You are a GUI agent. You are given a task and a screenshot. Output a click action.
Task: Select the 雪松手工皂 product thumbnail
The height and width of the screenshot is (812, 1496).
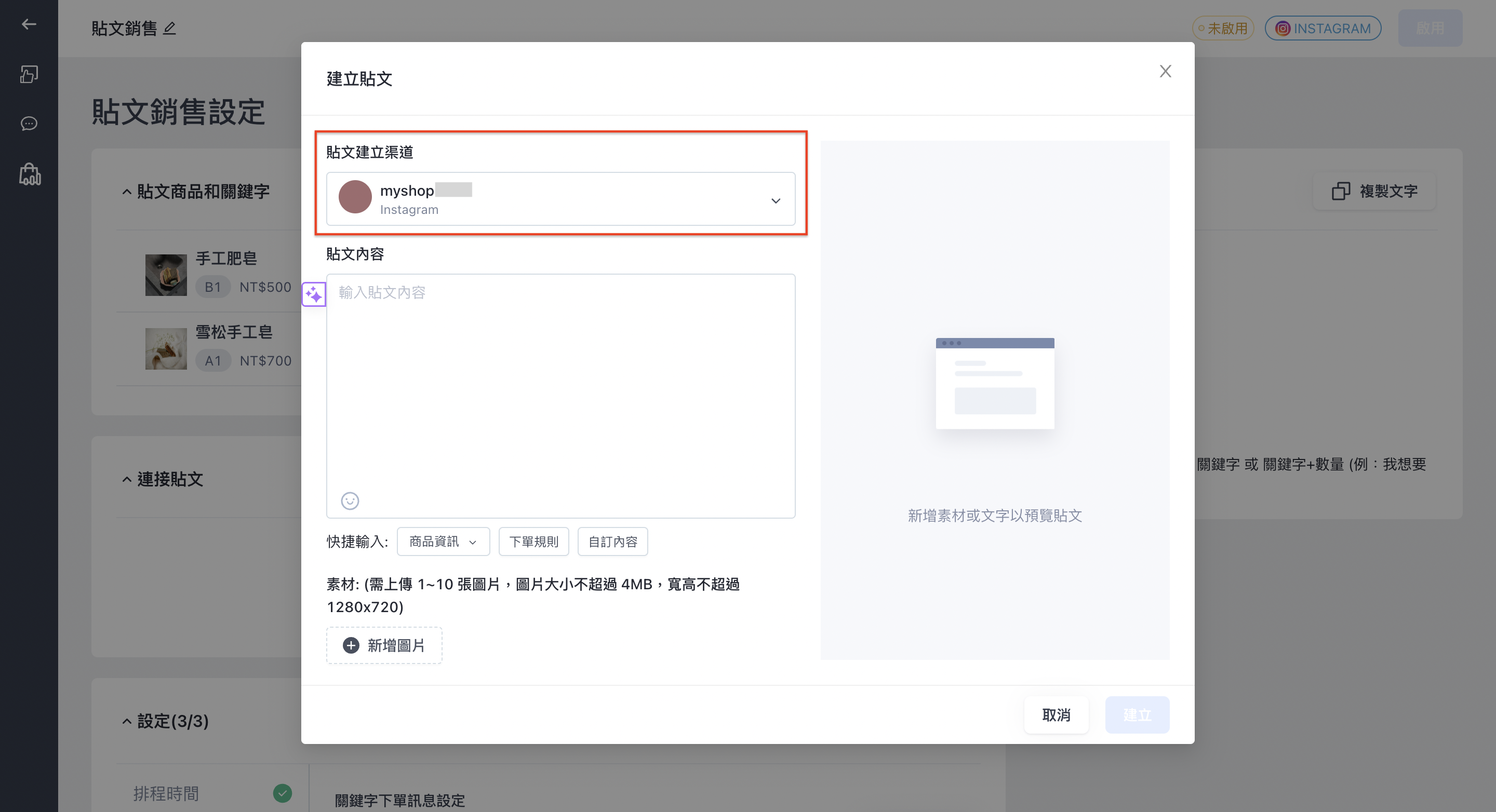(166, 348)
